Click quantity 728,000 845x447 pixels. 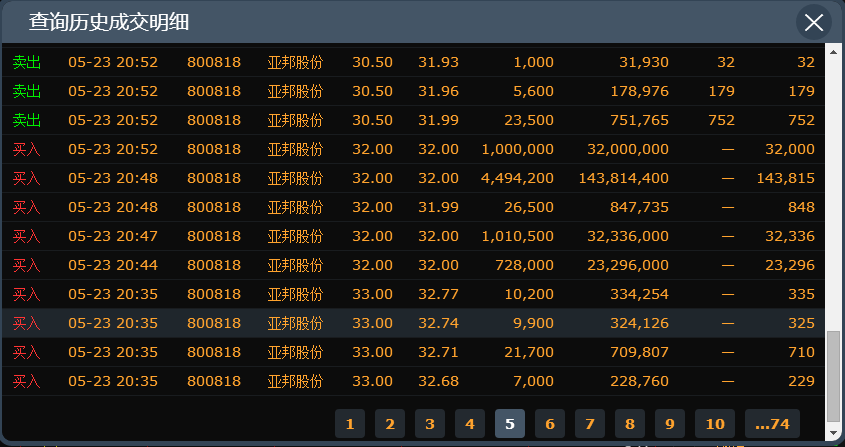coord(524,265)
